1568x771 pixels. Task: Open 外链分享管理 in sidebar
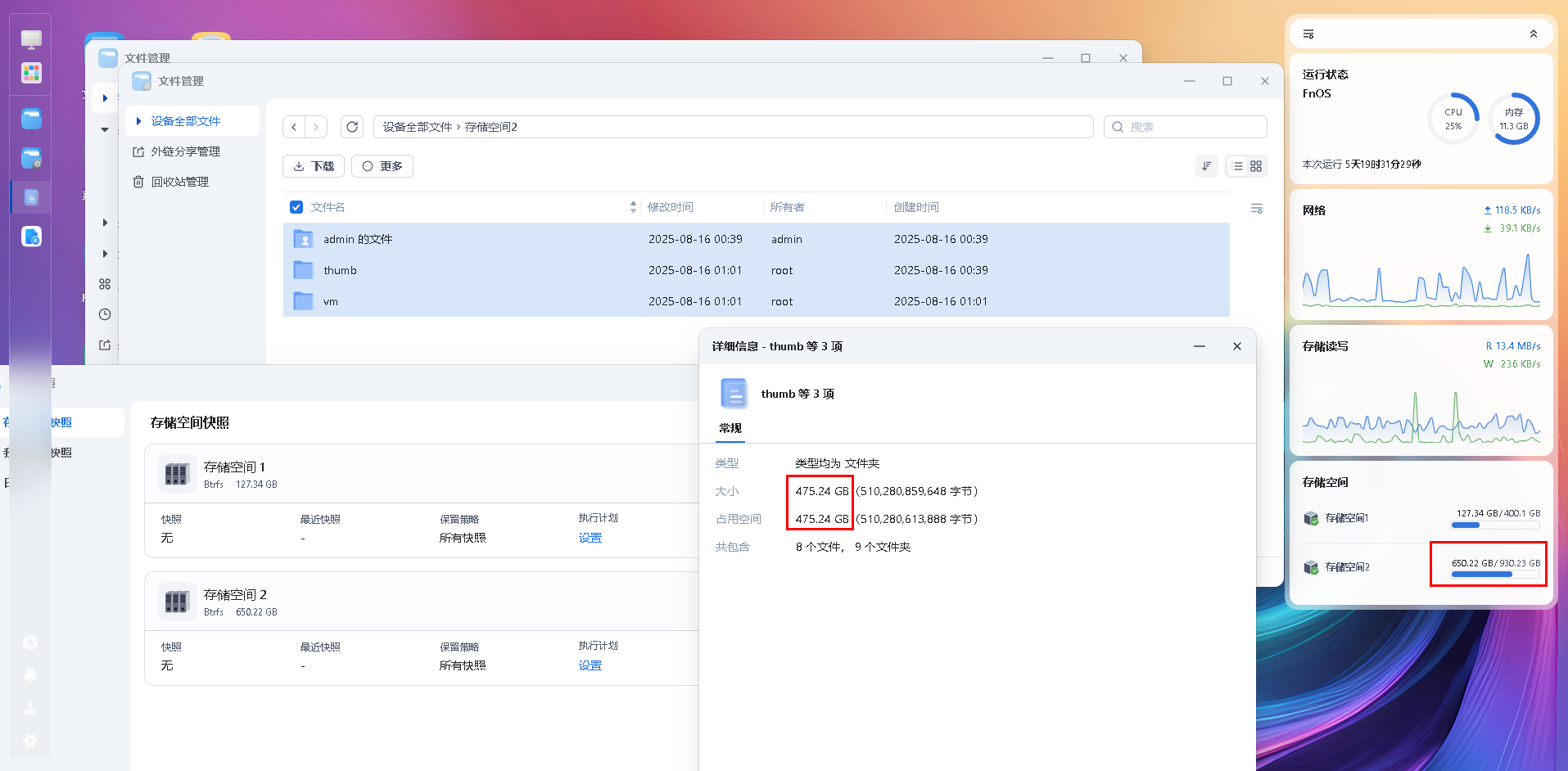click(x=185, y=151)
